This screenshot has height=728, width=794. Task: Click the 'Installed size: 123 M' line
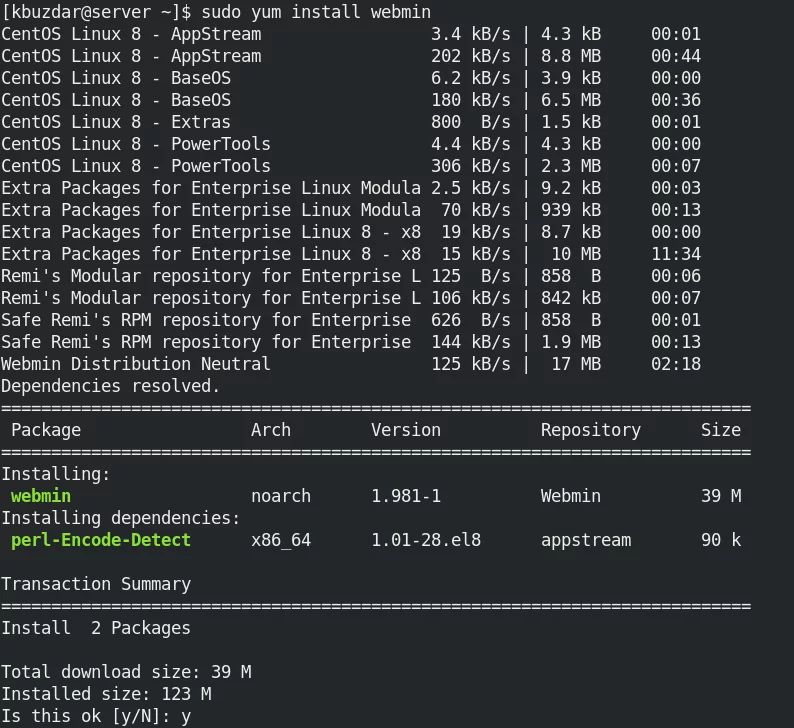(106, 694)
